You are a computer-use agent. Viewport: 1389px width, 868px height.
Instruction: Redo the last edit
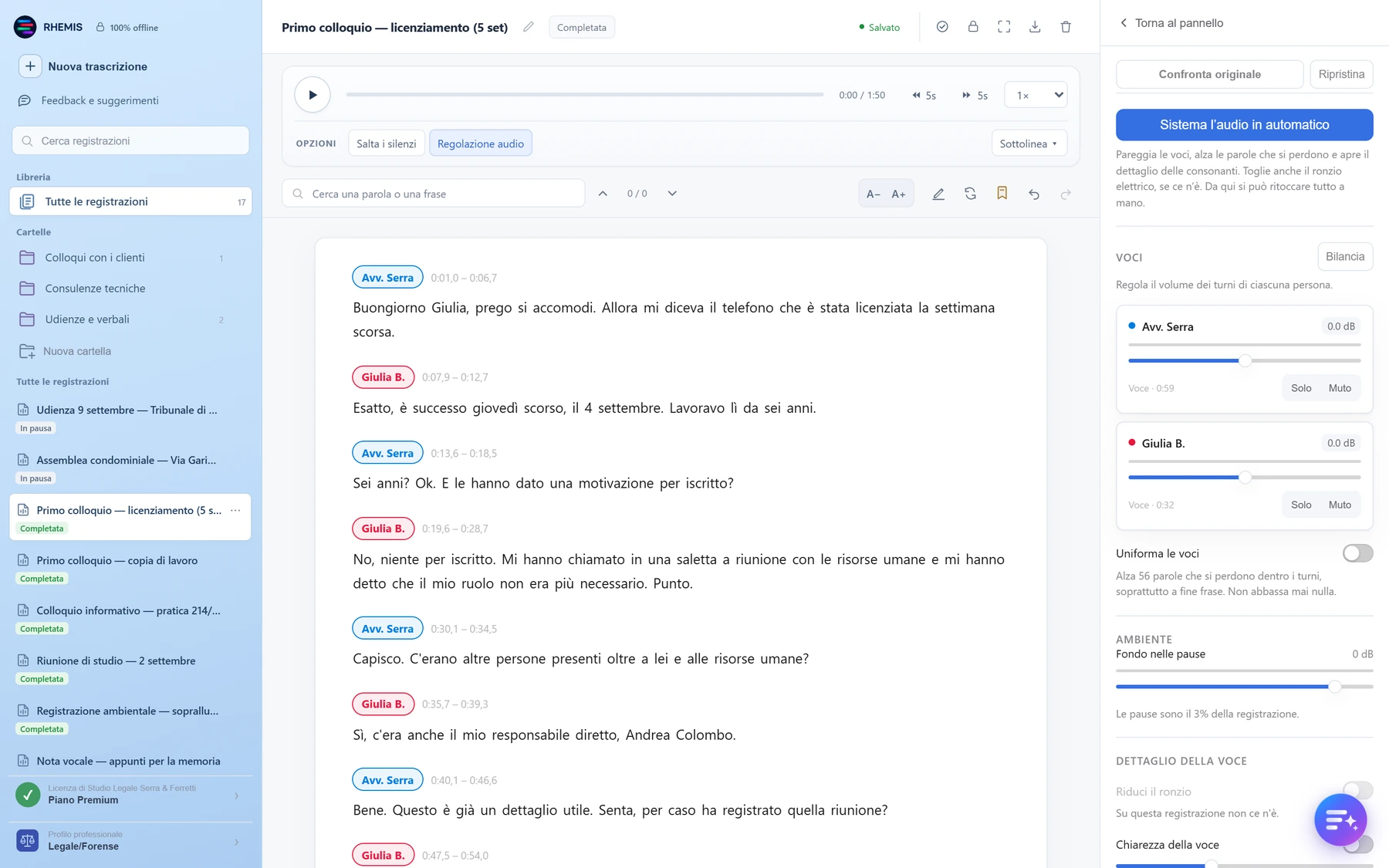pos(1066,194)
